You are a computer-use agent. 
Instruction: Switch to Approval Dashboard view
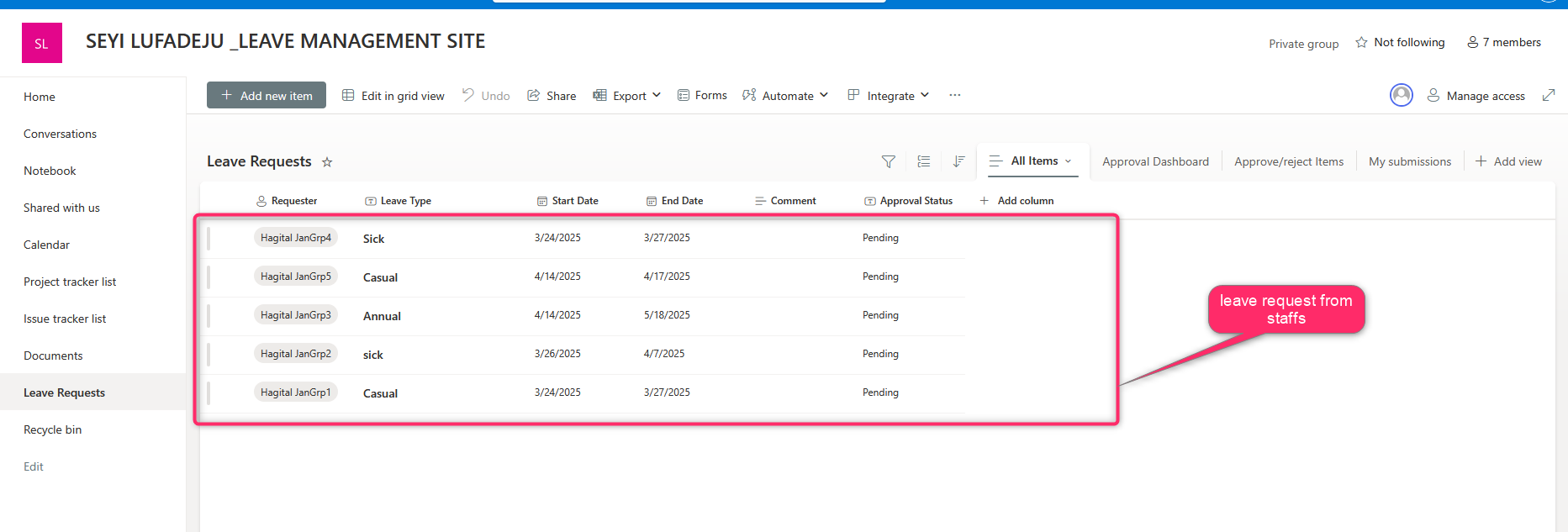[x=1155, y=161]
